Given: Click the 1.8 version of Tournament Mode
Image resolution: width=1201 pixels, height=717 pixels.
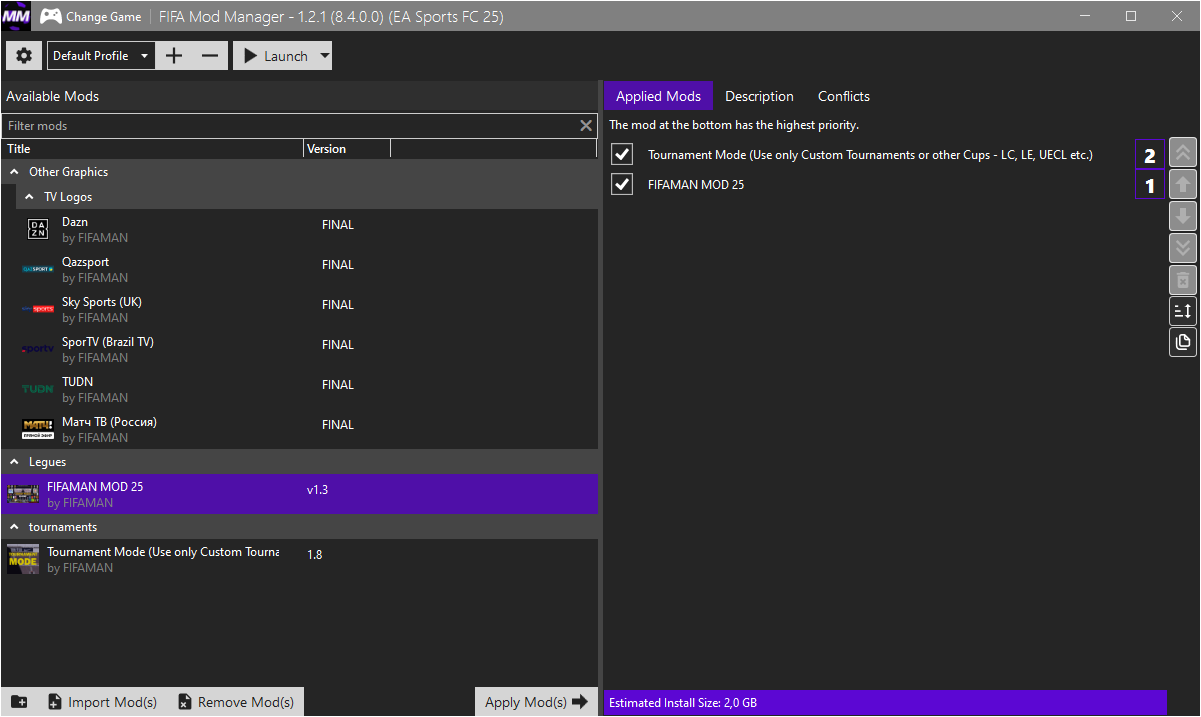Looking at the screenshot, I should tap(315, 554).
